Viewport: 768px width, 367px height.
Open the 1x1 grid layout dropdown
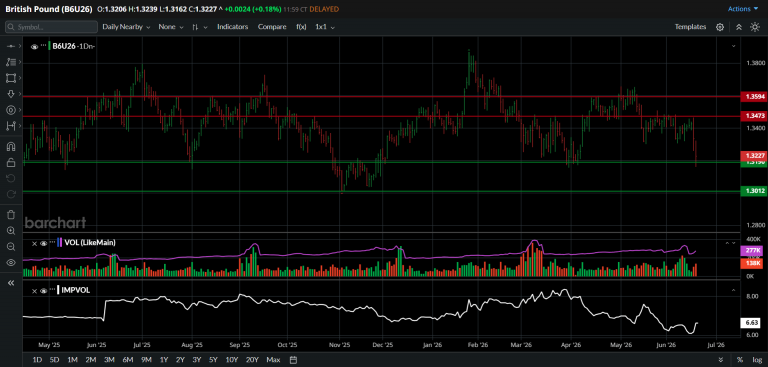click(x=325, y=27)
